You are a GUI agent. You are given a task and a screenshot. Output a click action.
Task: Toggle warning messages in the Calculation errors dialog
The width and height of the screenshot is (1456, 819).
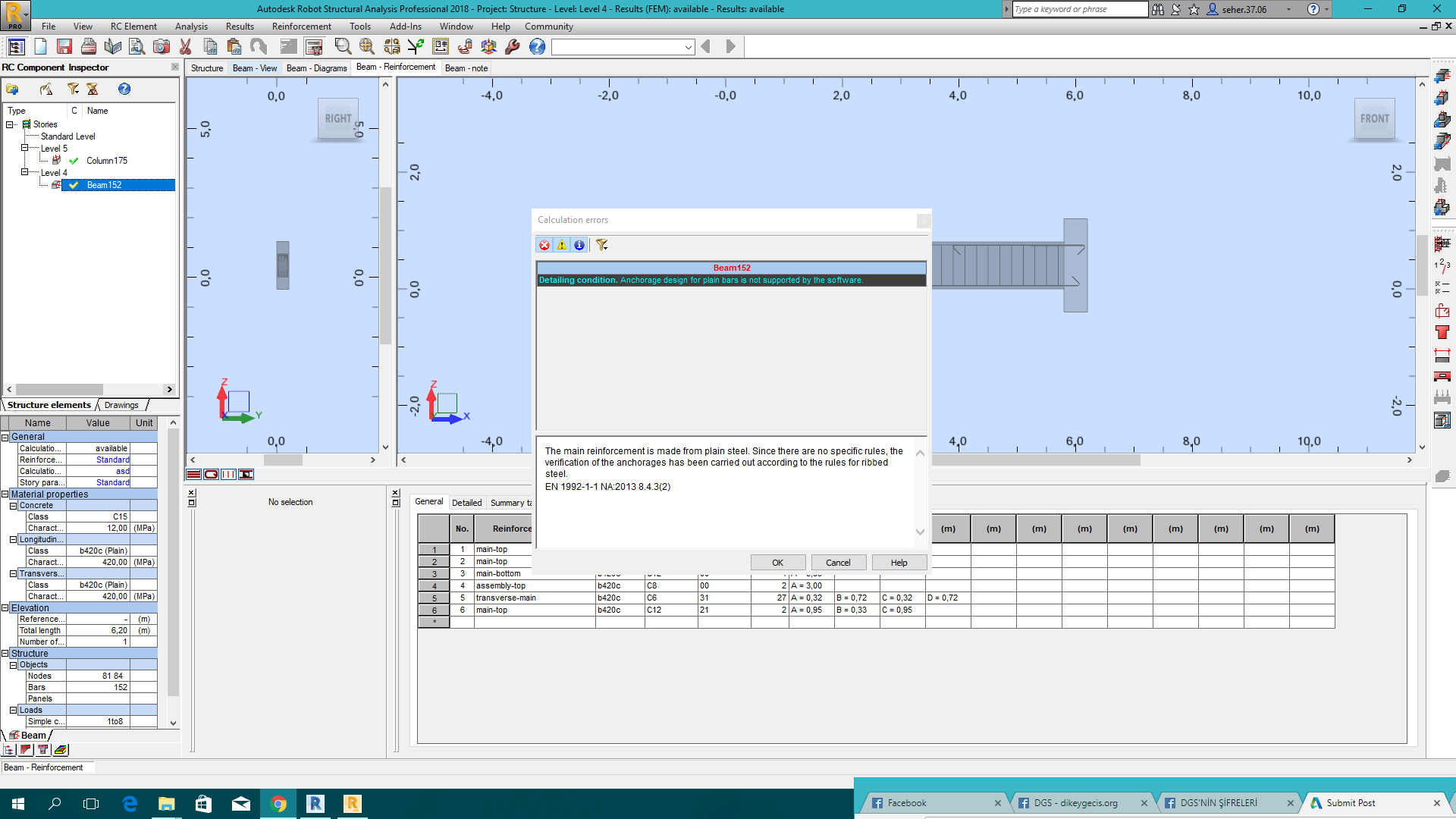(x=561, y=245)
